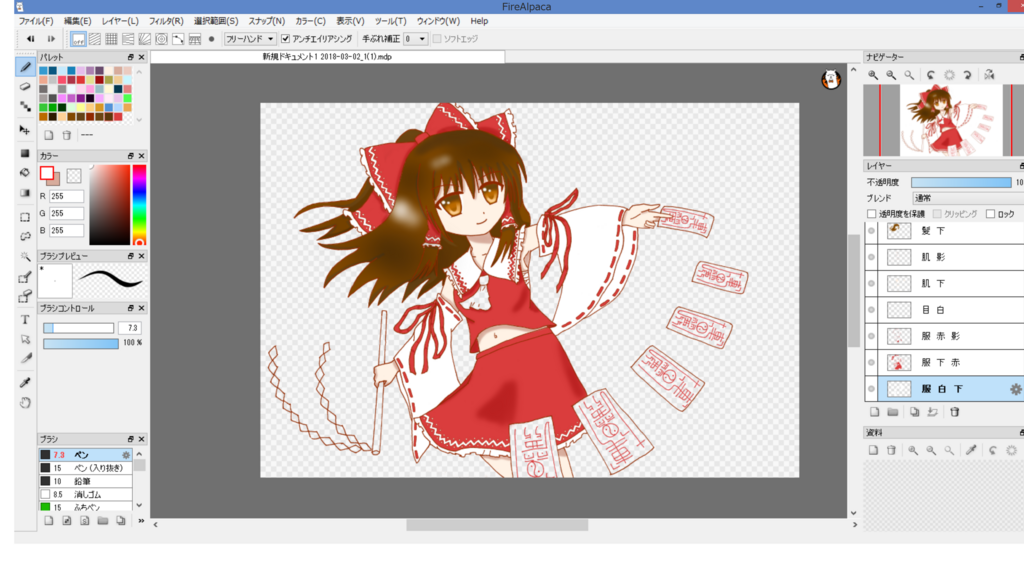The width and height of the screenshot is (1024, 569).
Task: Select the gradient tool
Action: (x=25, y=193)
